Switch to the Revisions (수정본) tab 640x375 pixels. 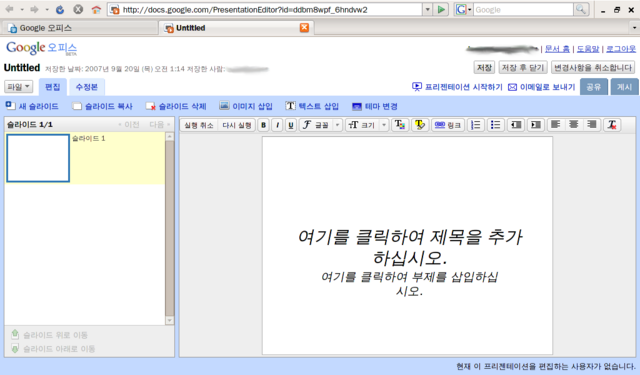pyautogui.click(x=87, y=87)
